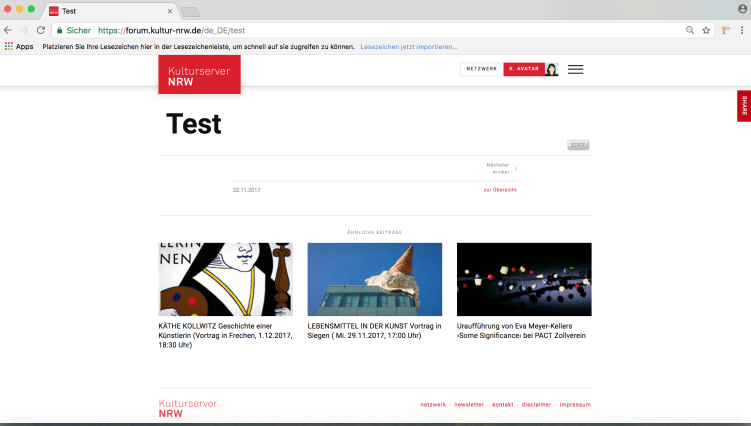
Task: Go back with the browser back arrow
Action: click(9, 31)
